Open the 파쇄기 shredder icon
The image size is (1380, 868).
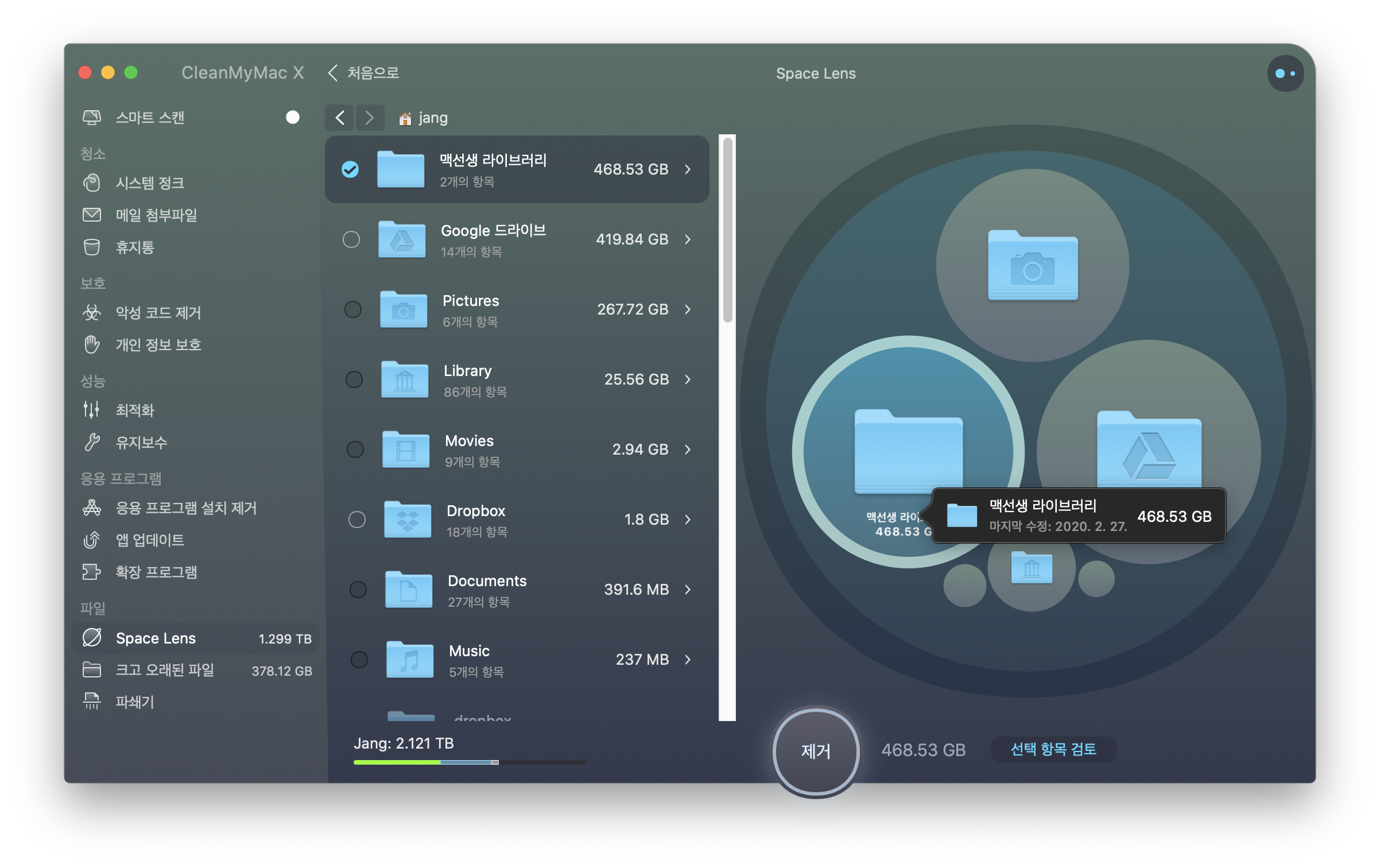pyautogui.click(x=92, y=702)
